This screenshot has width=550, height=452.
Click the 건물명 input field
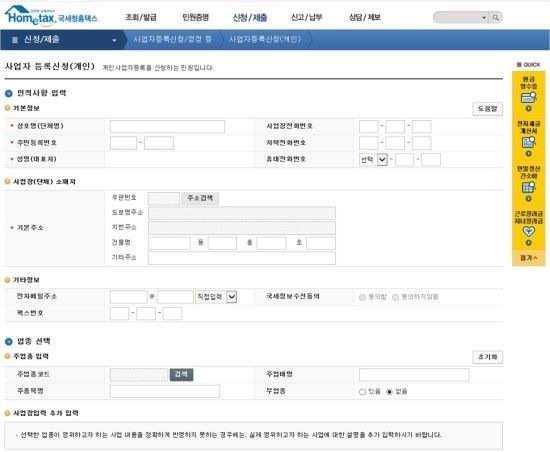coord(169,243)
